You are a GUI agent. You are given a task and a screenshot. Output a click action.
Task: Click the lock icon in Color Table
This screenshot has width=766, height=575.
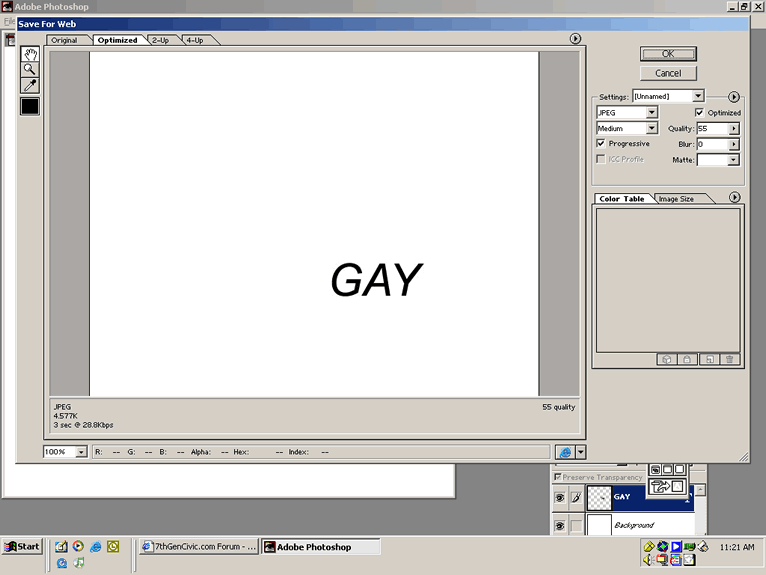pyautogui.click(x=687, y=359)
